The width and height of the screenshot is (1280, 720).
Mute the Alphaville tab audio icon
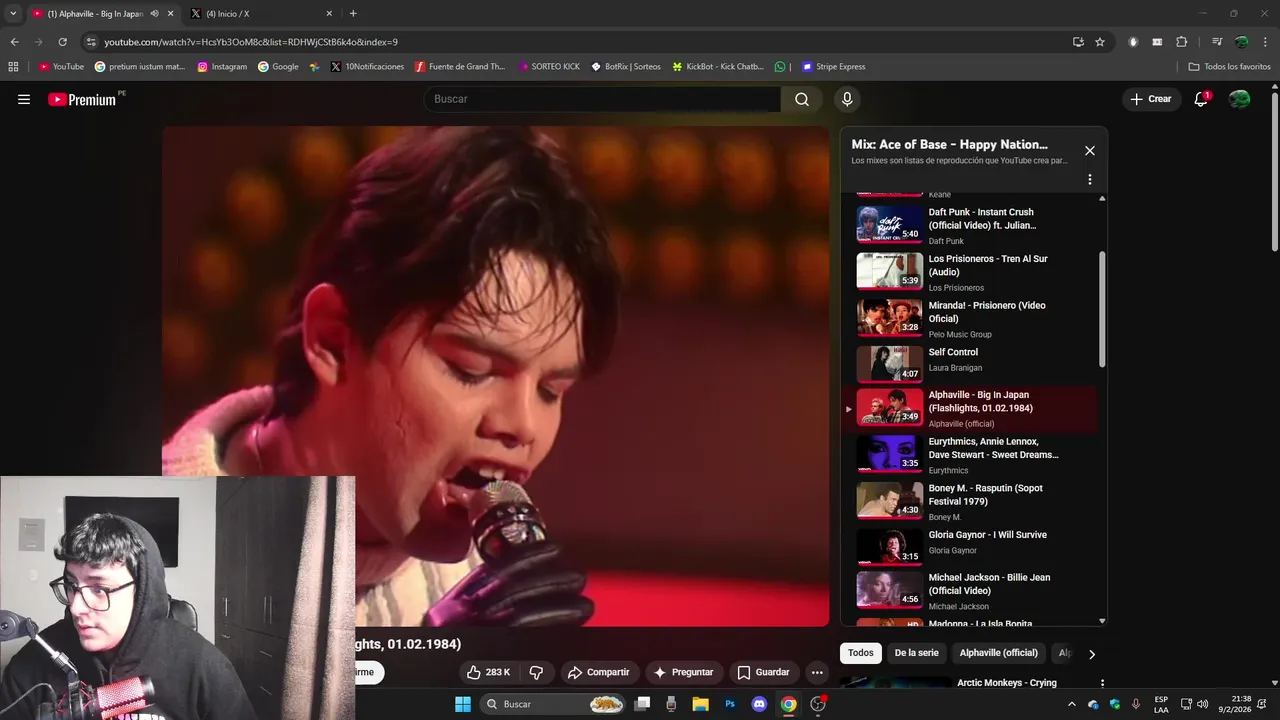[x=154, y=13]
